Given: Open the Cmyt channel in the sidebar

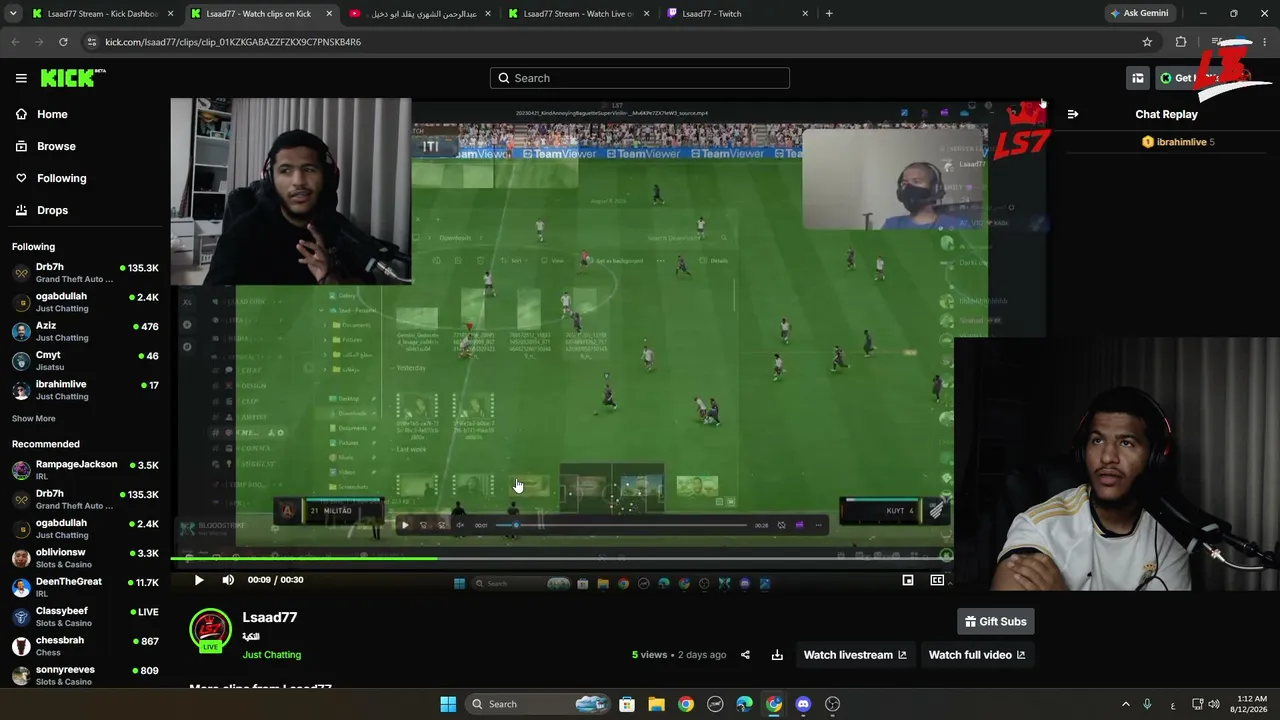Looking at the screenshot, I should pyautogui.click(x=85, y=360).
